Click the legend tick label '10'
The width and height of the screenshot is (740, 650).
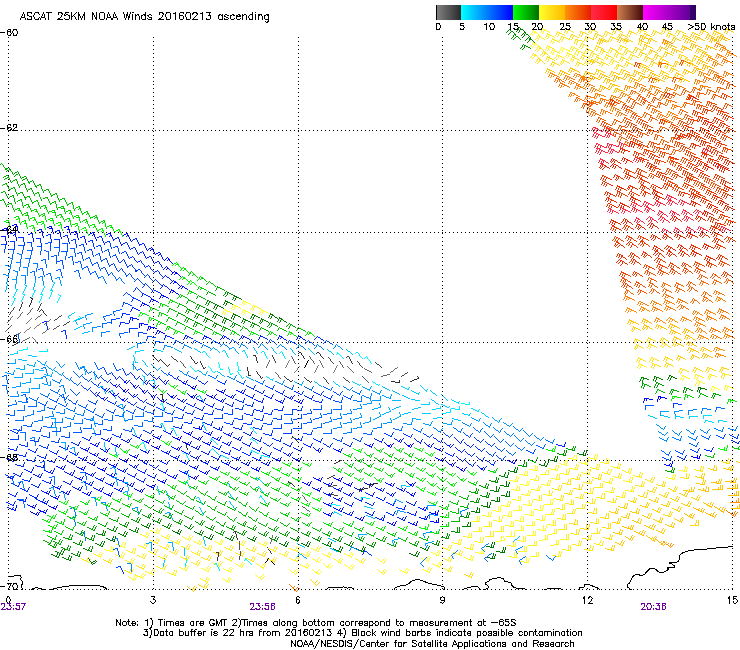point(489,26)
